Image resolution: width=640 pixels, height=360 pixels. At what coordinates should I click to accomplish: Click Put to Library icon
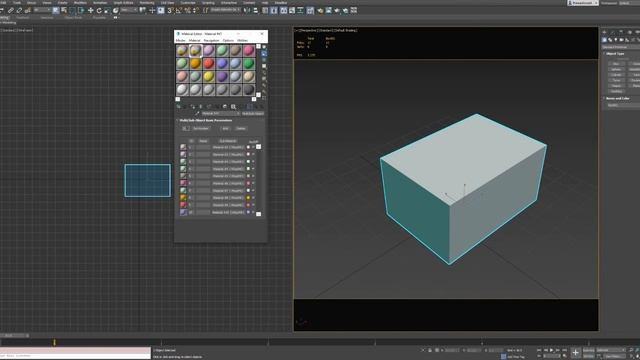224,107
